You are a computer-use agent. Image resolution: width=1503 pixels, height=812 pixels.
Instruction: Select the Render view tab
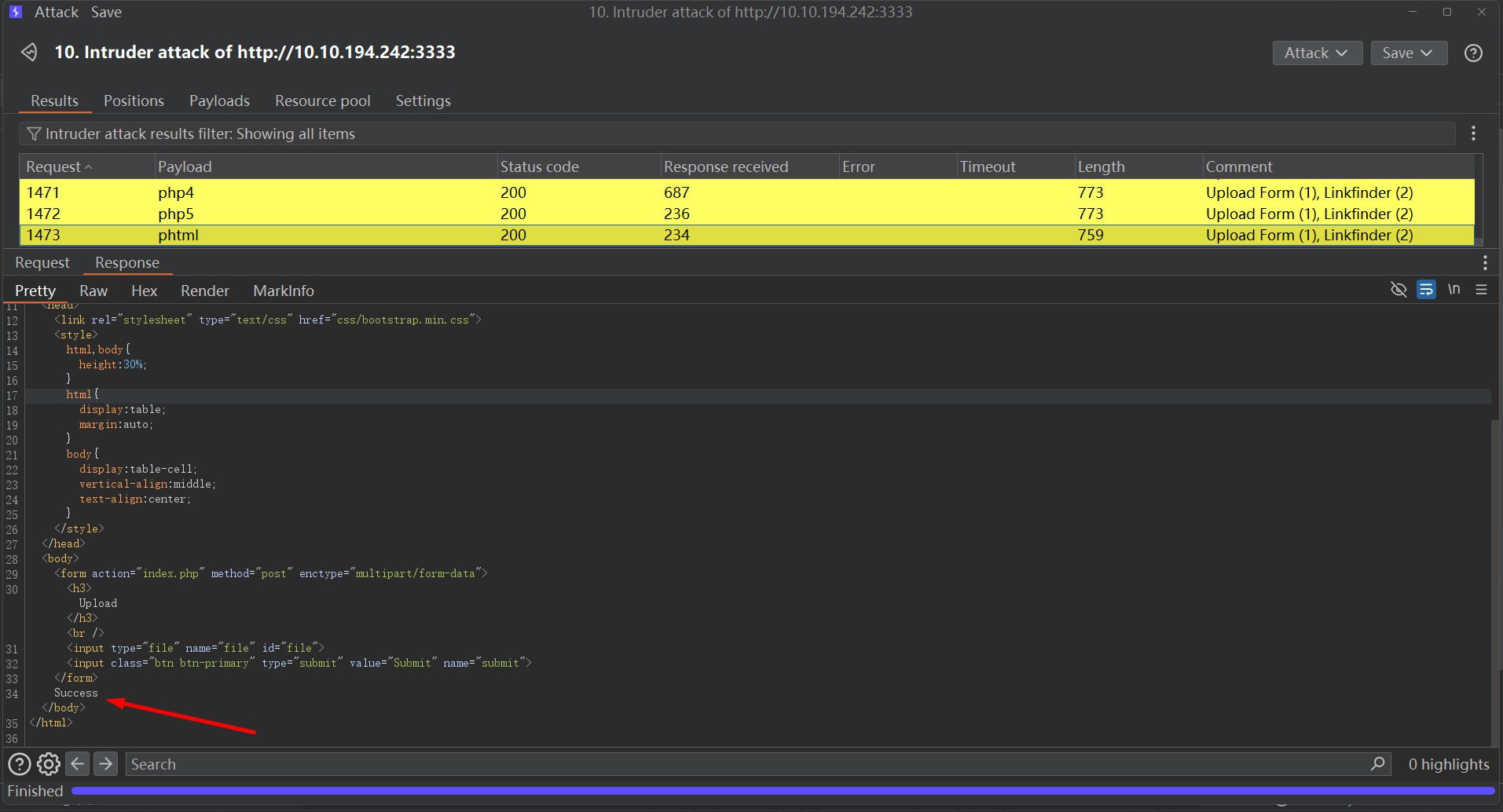[x=205, y=291]
